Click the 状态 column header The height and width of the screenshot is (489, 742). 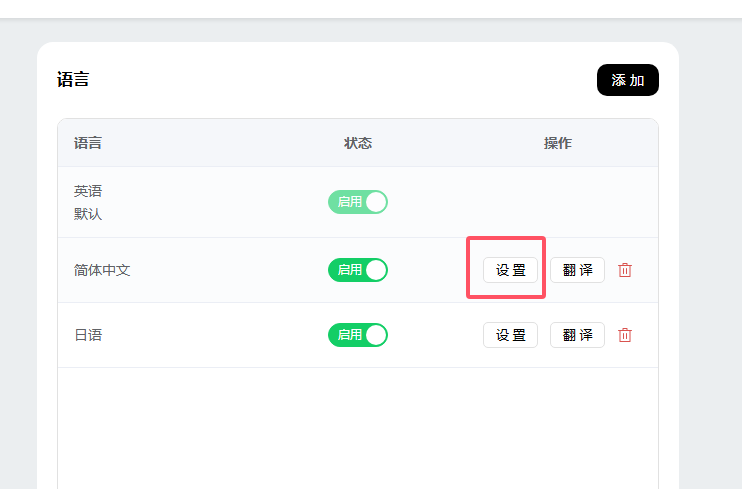click(x=358, y=143)
